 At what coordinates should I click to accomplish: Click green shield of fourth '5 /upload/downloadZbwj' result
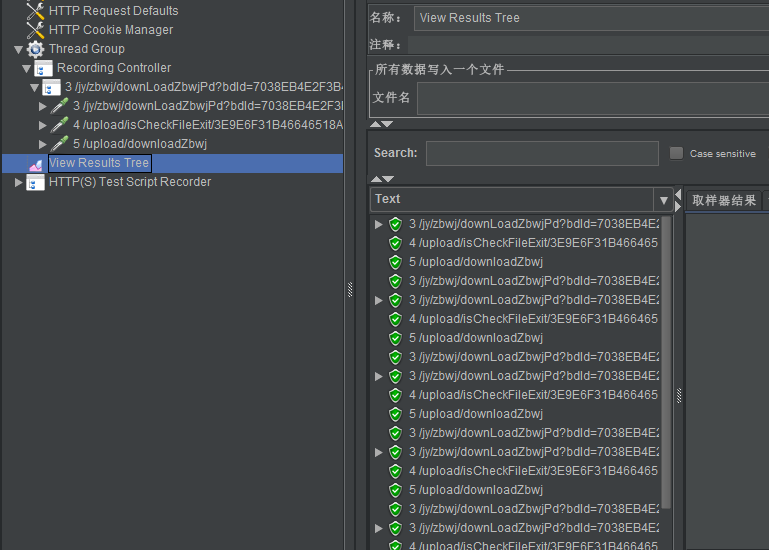pos(395,491)
